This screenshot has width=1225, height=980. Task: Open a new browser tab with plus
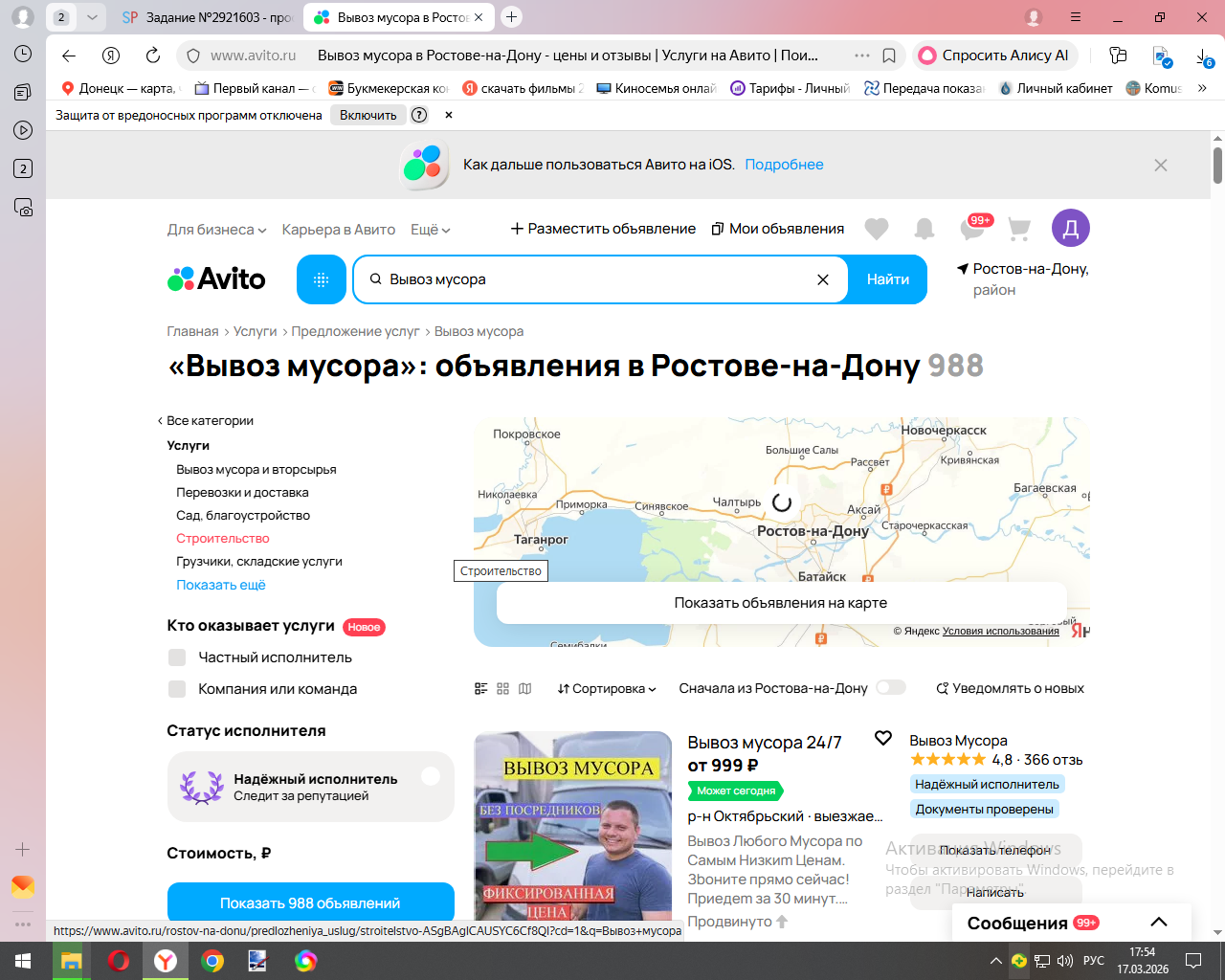click(x=512, y=17)
